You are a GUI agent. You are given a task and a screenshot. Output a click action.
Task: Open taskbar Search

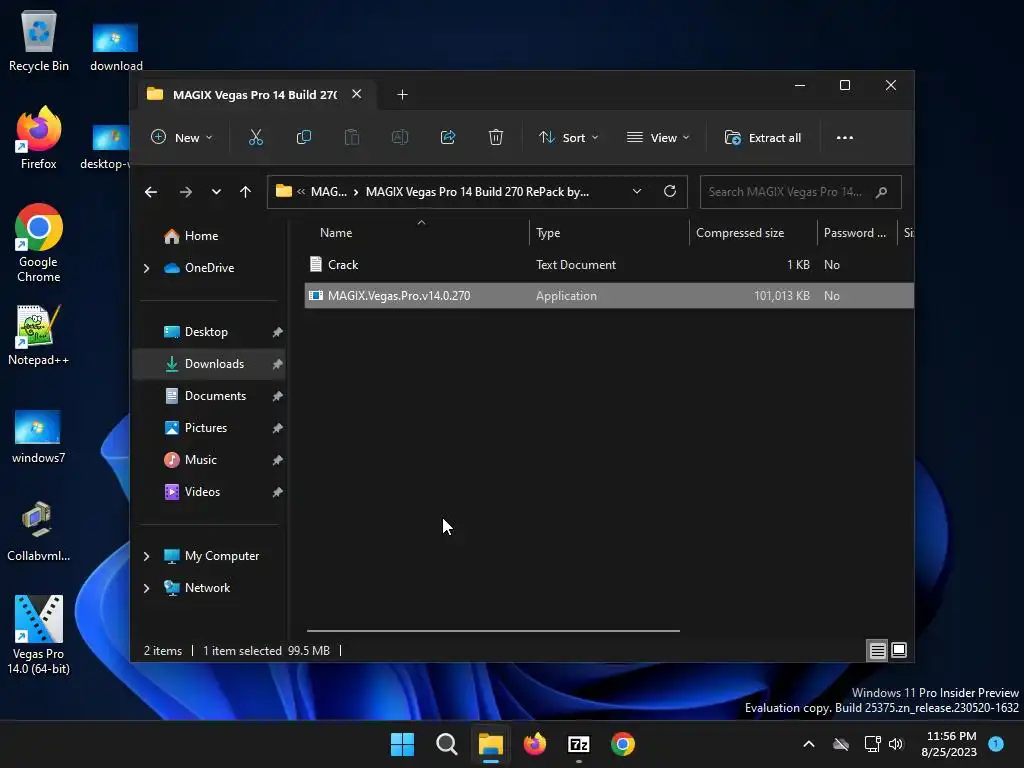coord(447,744)
